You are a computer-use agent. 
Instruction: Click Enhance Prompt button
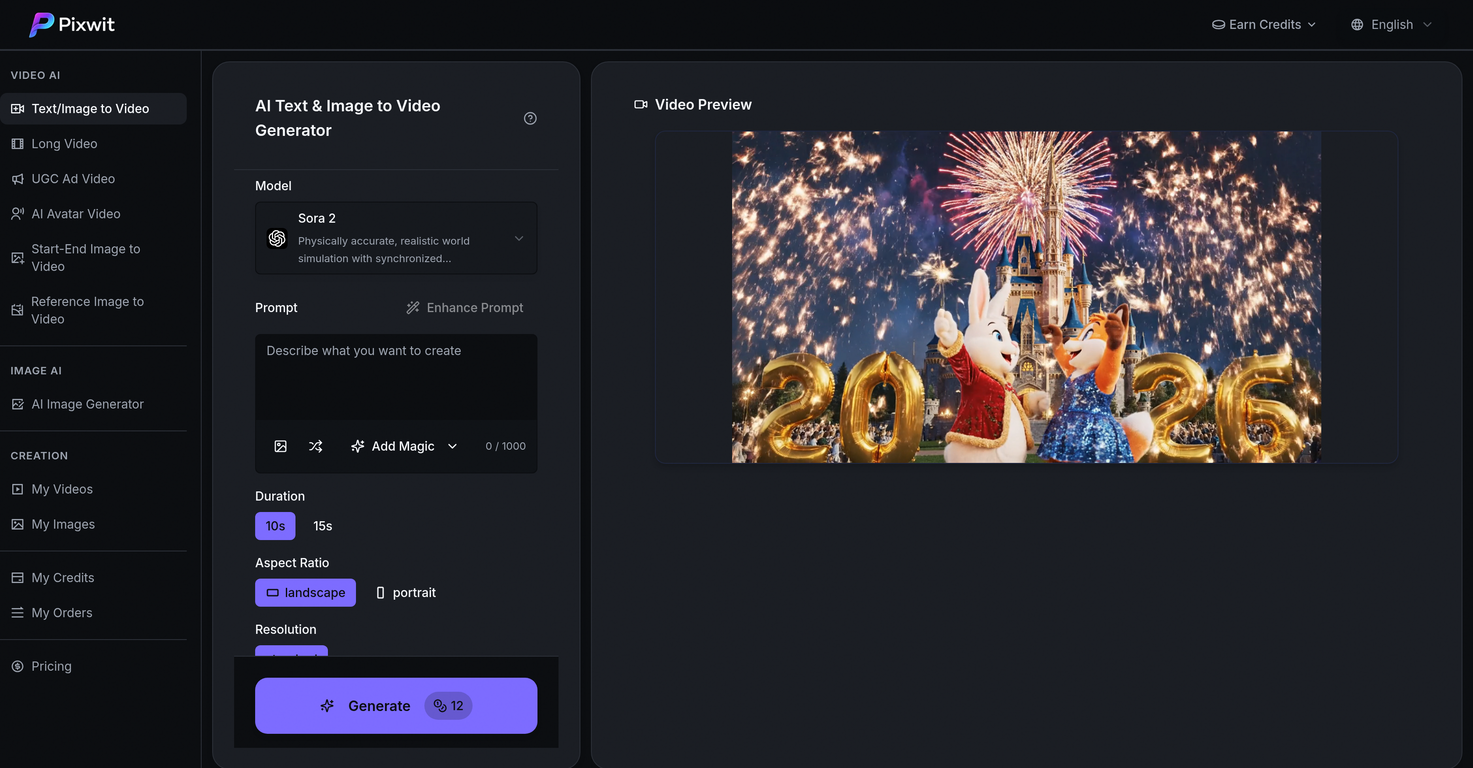[464, 308]
